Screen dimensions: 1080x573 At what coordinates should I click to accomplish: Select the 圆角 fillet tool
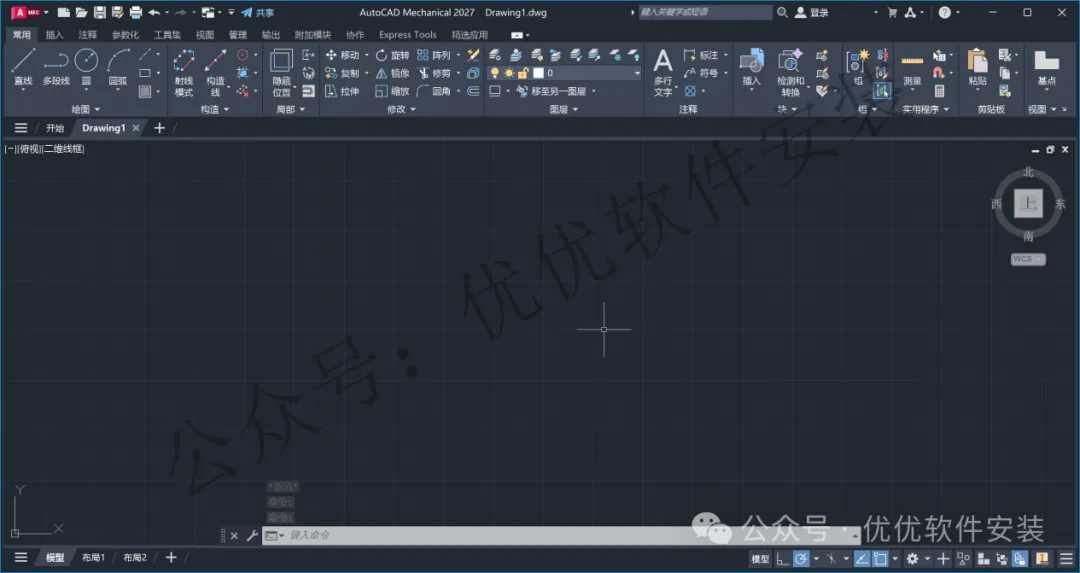pos(434,91)
